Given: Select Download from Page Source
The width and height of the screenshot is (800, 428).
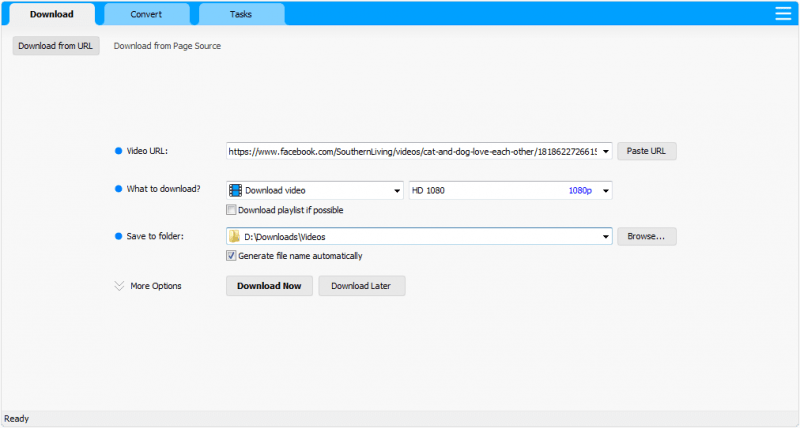Looking at the screenshot, I should coord(167,46).
